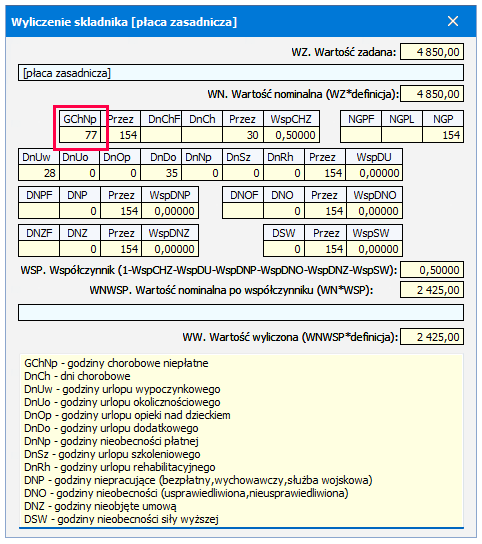Select the 0,00000 value under WspDU
482x544 pixels.
[x=374, y=173]
